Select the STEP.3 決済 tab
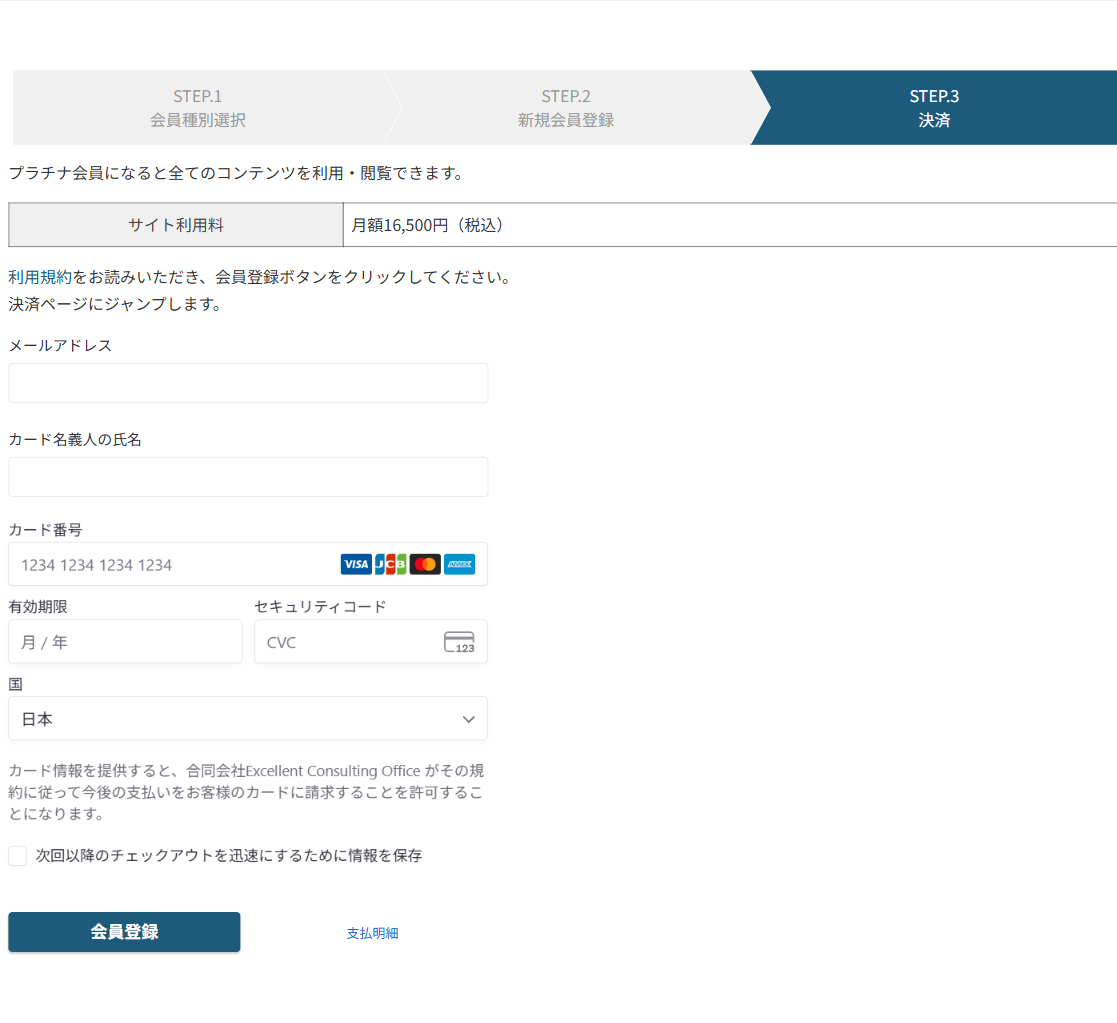Viewport: 1117px width, 1023px height. click(x=934, y=108)
